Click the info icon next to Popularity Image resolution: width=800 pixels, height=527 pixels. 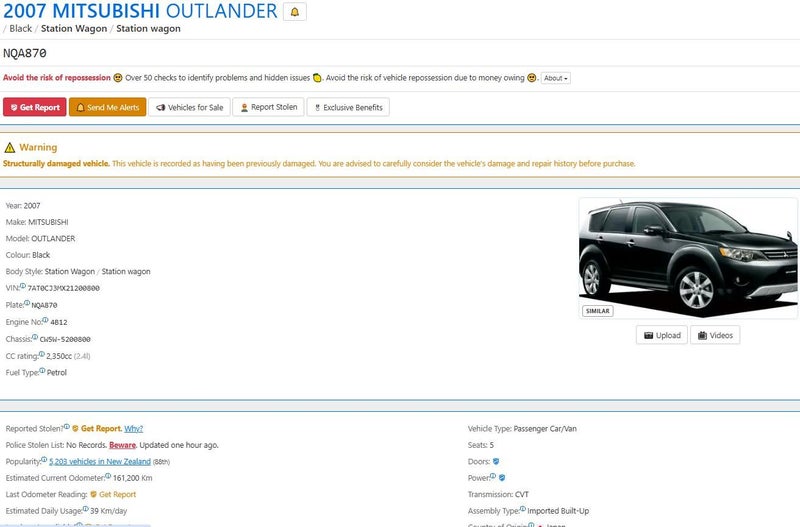pyautogui.click(x=45, y=461)
